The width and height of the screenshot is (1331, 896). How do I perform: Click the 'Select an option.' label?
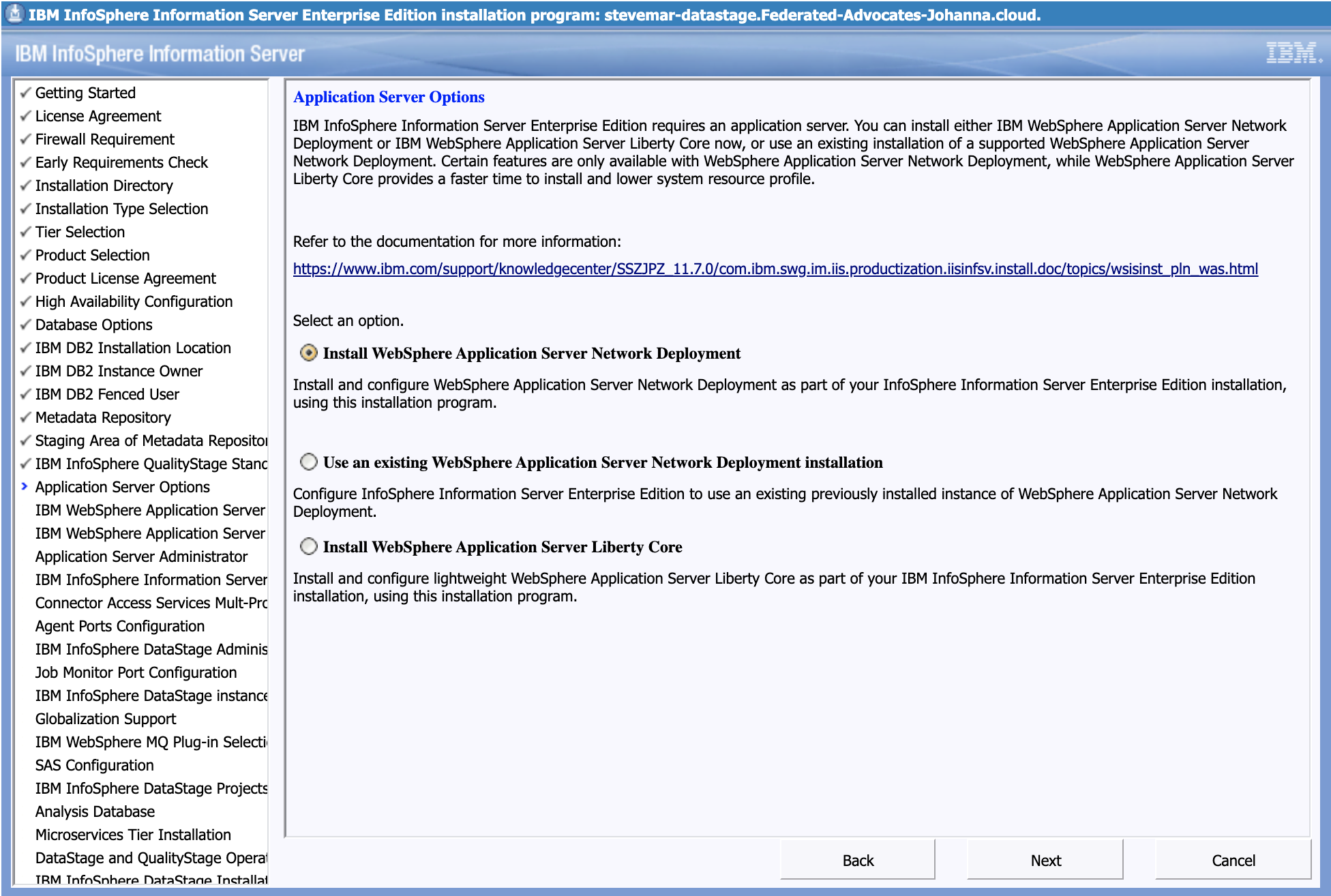348,320
